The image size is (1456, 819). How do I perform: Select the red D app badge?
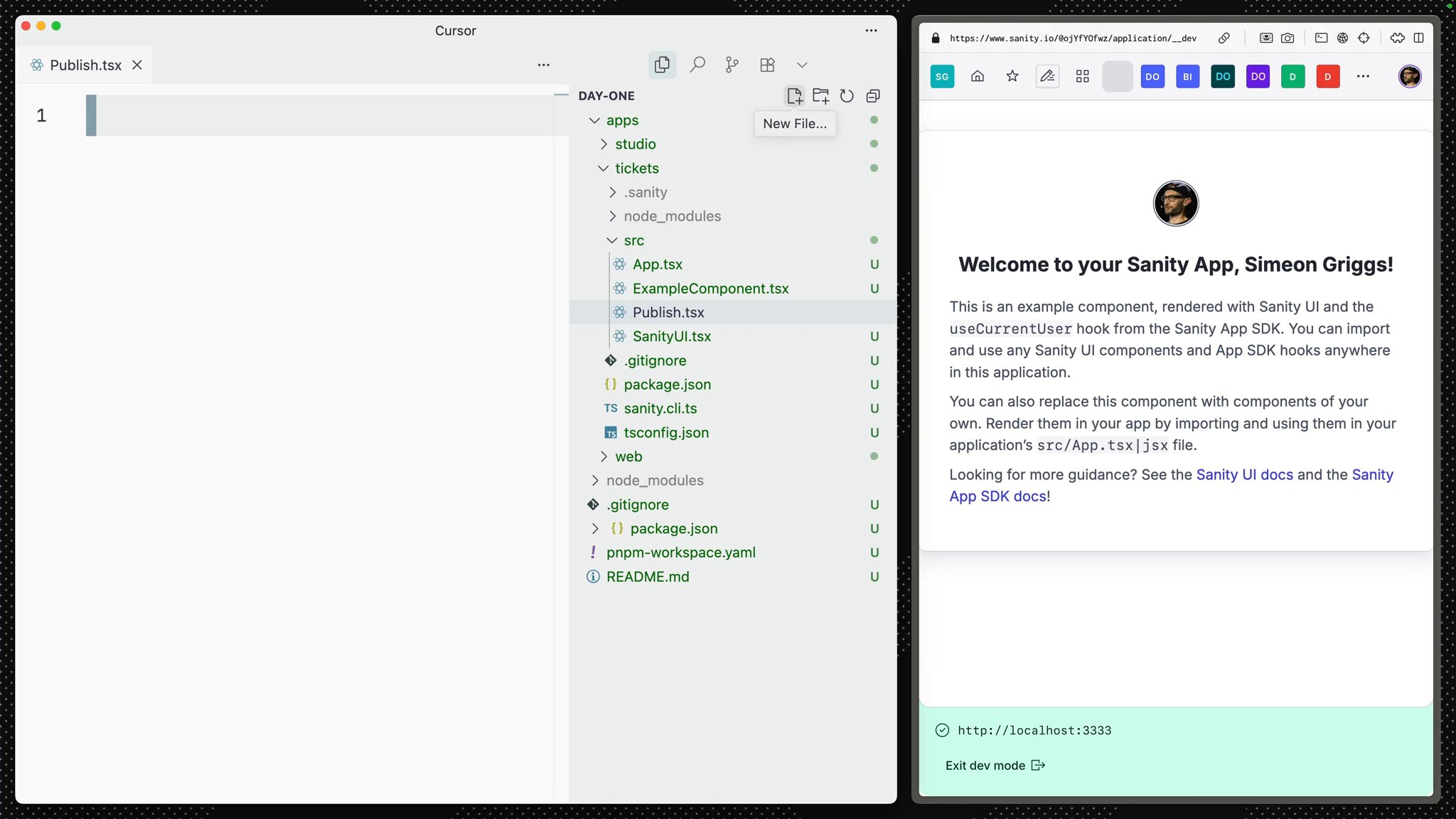point(1327,76)
